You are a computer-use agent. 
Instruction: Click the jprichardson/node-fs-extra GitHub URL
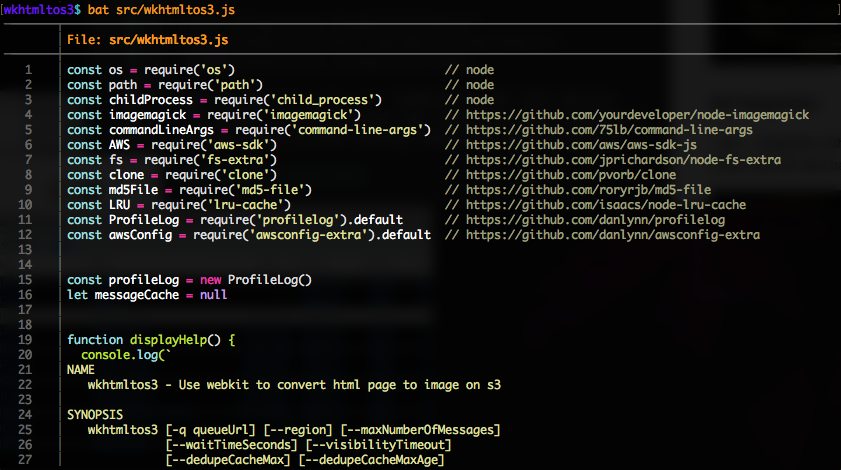click(x=623, y=160)
